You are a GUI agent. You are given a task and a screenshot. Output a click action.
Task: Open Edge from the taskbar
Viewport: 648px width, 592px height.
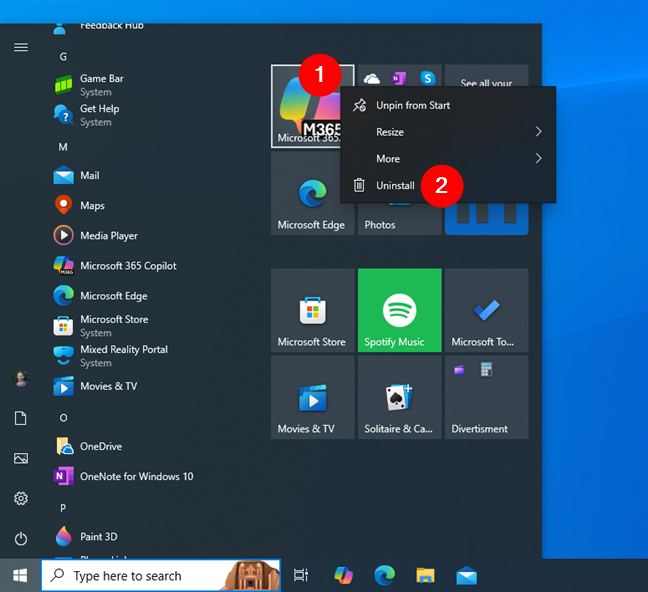click(x=384, y=575)
